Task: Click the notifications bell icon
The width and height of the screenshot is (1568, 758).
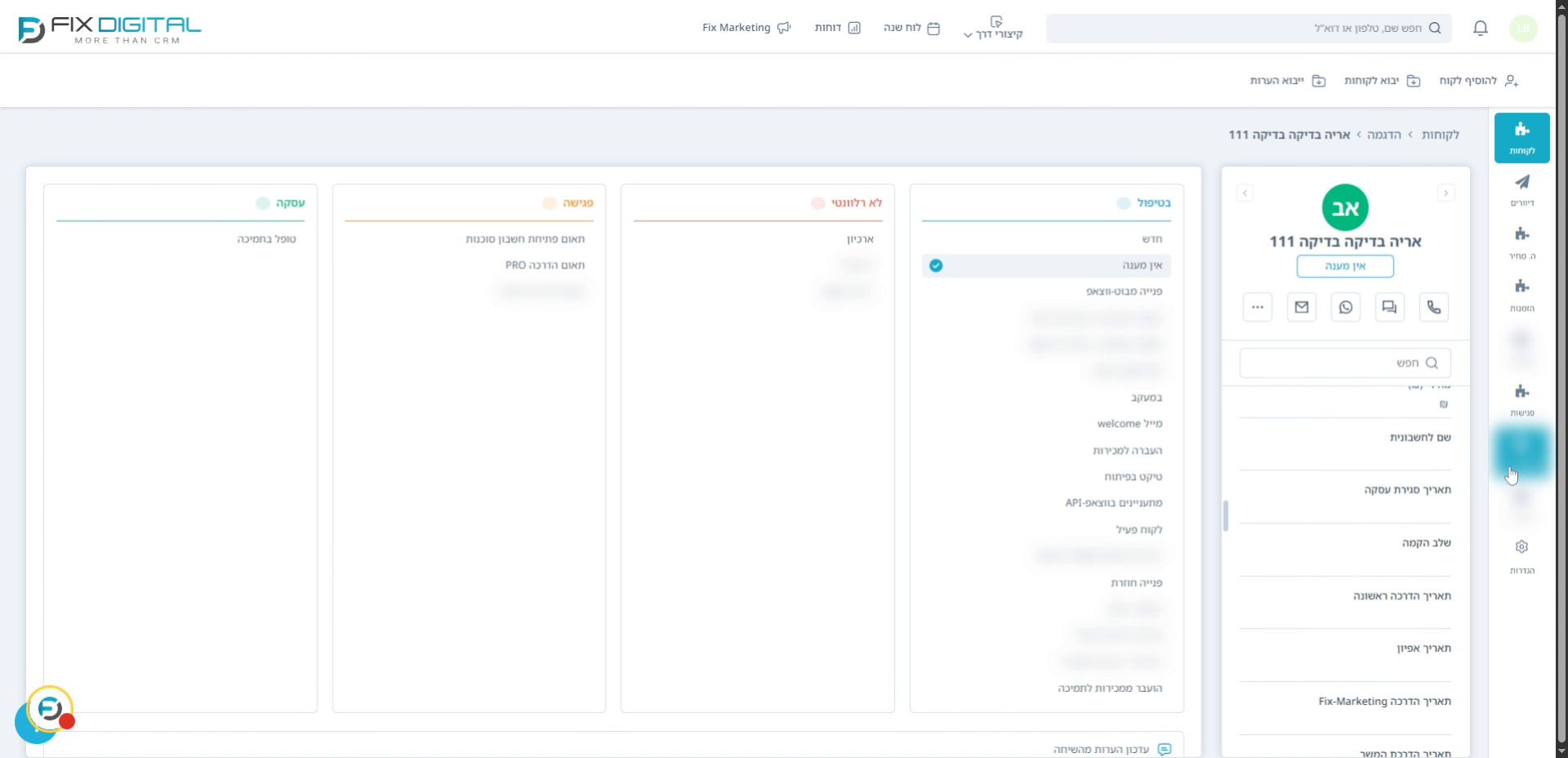Action: pos(1480,29)
